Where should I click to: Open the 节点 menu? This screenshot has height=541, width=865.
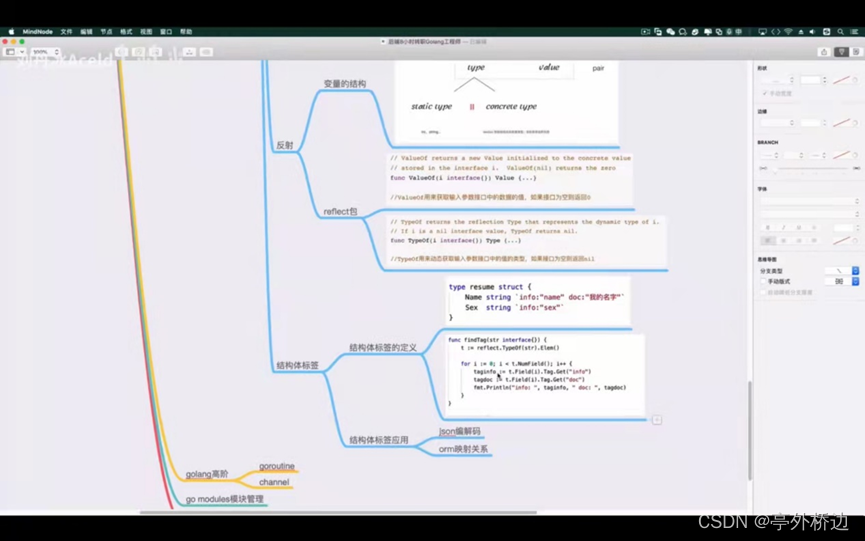(106, 32)
